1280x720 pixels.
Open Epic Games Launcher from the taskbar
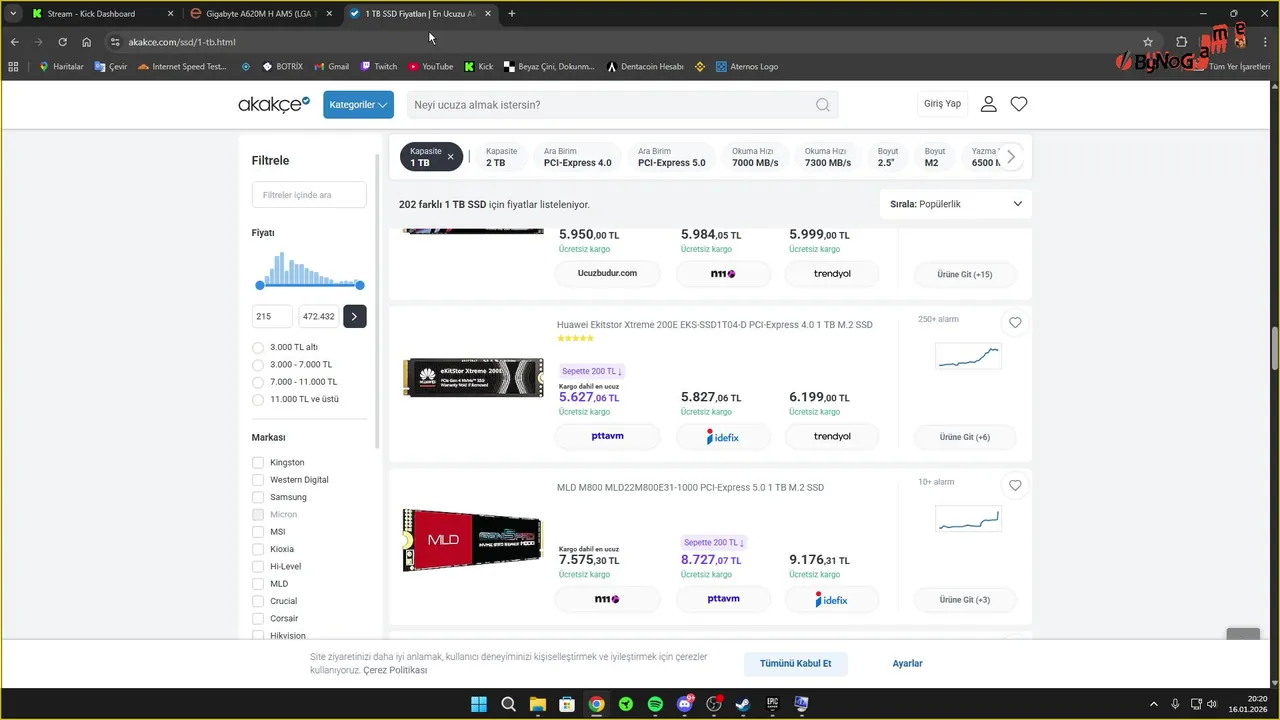point(772,704)
